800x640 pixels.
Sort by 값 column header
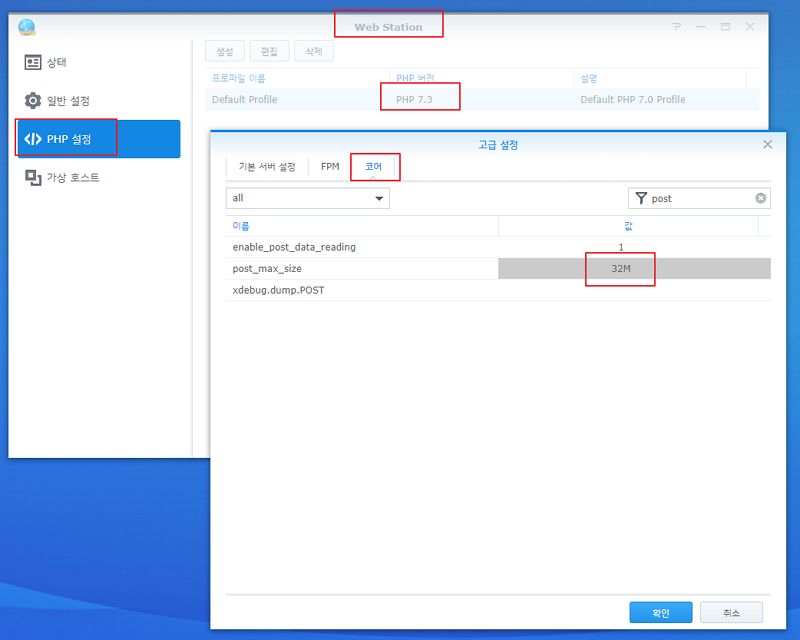tap(628, 226)
